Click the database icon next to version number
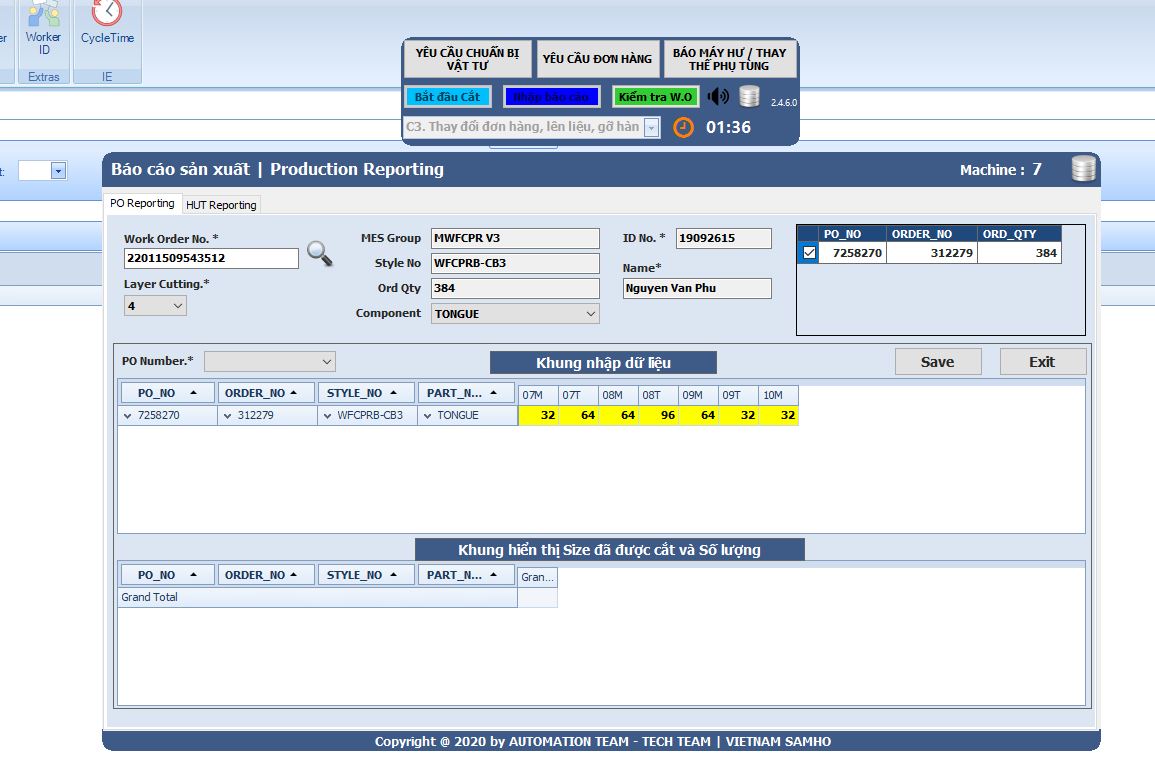This screenshot has height=776, width=1155. coord(749,97)
